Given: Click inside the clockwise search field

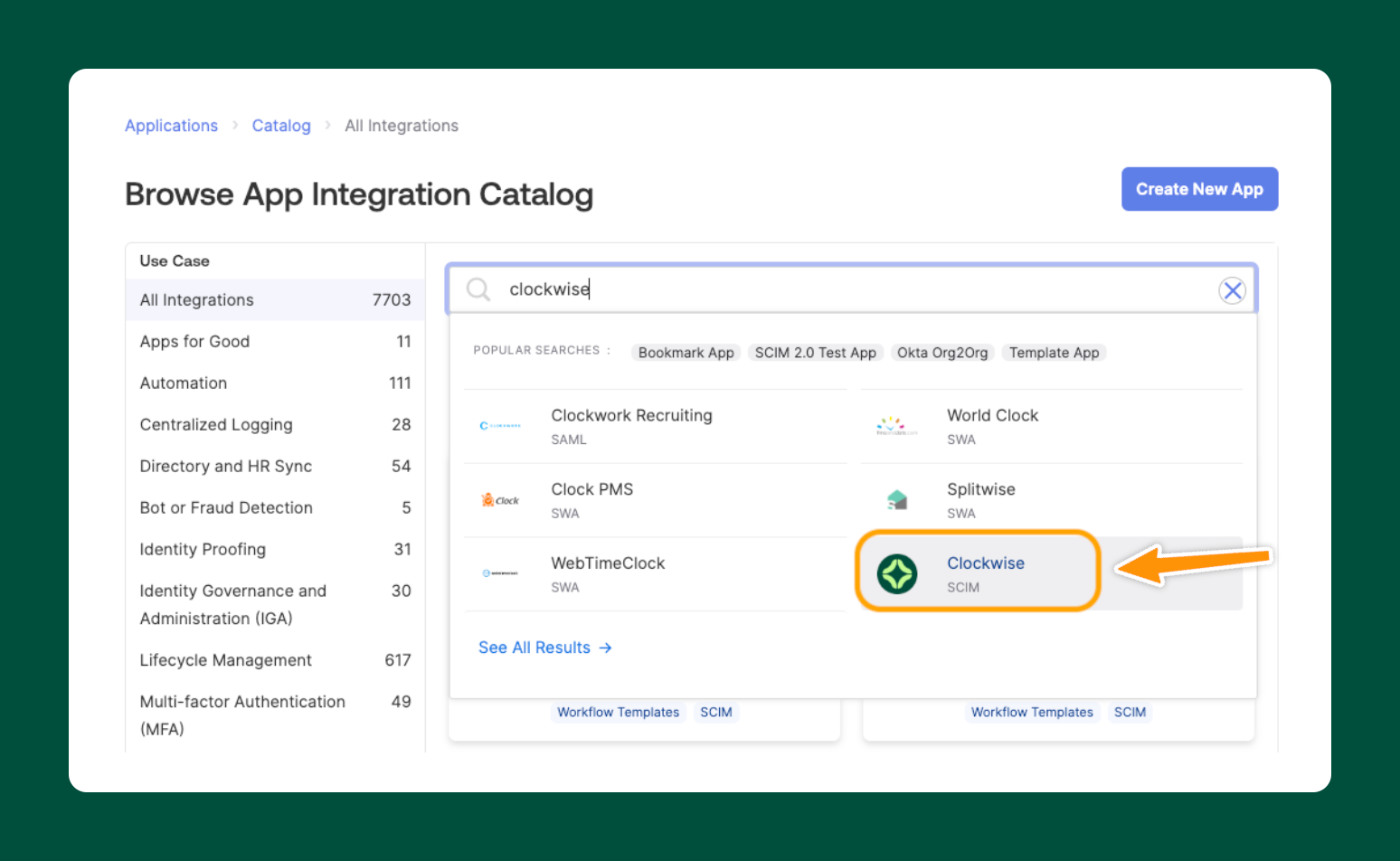Looking at the screenshot, I should [850, 289].
